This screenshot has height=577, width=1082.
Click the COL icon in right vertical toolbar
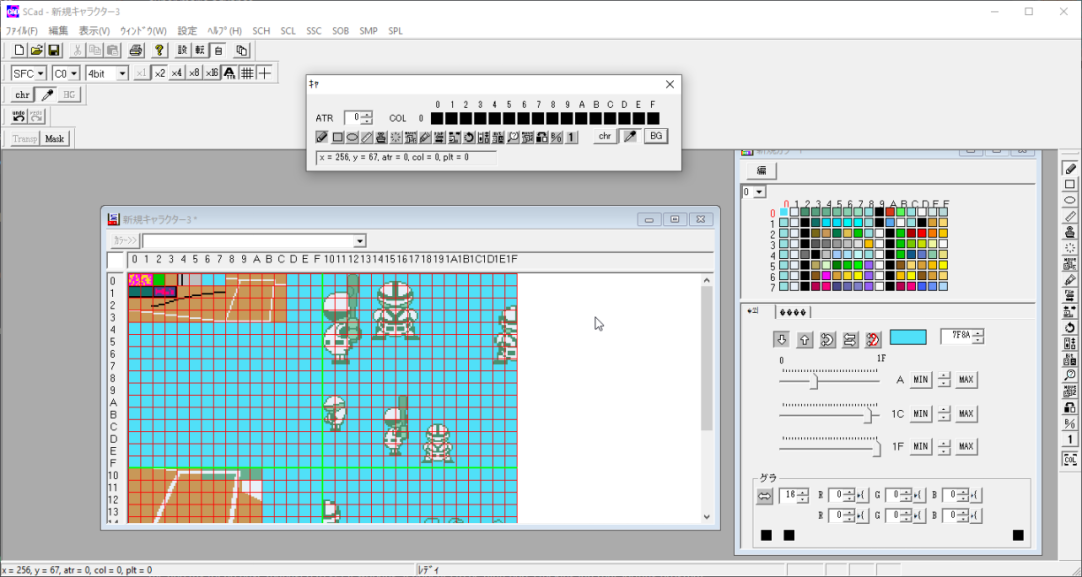[1070, 460]
